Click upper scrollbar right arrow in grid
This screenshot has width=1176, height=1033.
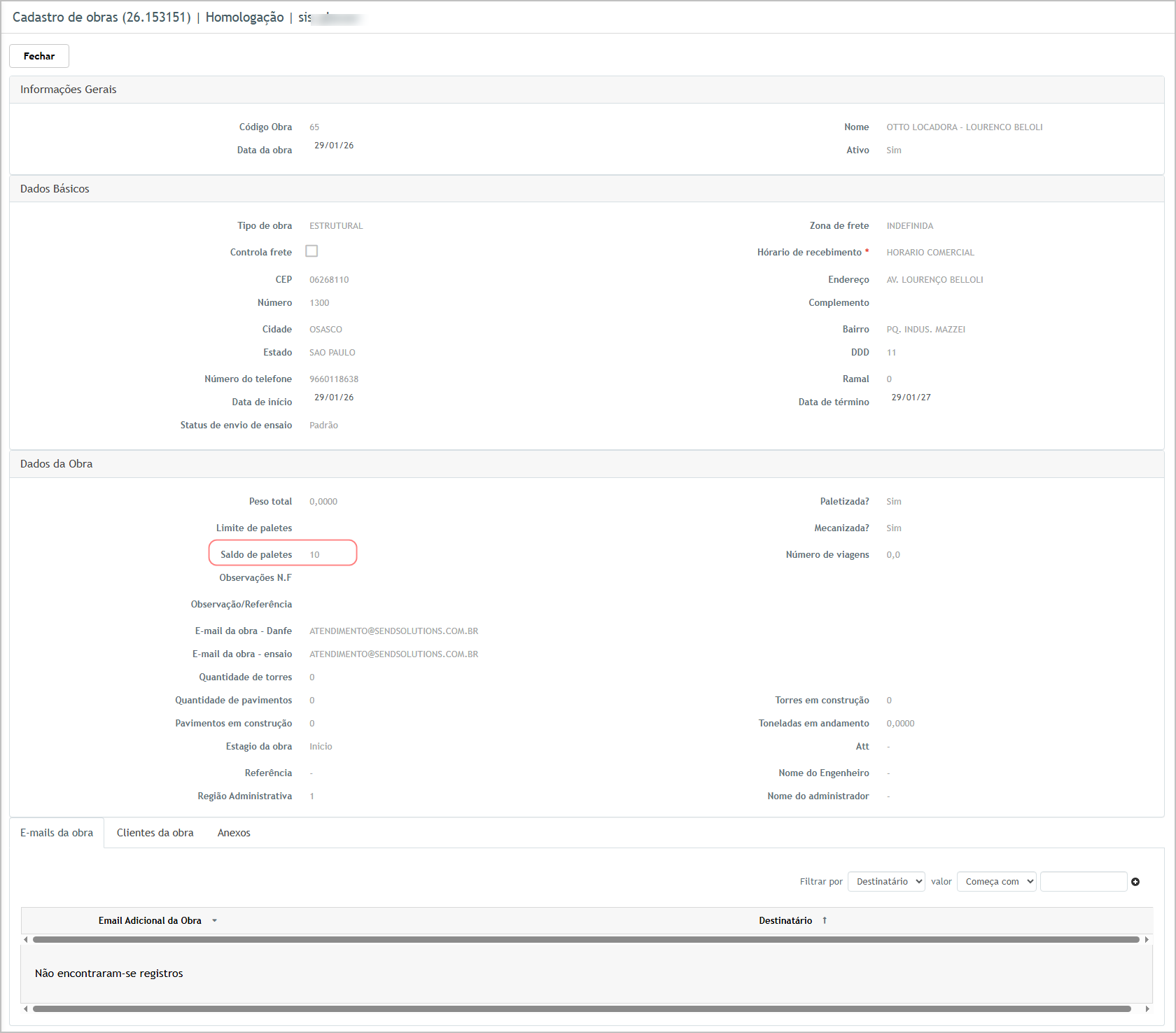pyautogui.click(x=1147, y=939)
